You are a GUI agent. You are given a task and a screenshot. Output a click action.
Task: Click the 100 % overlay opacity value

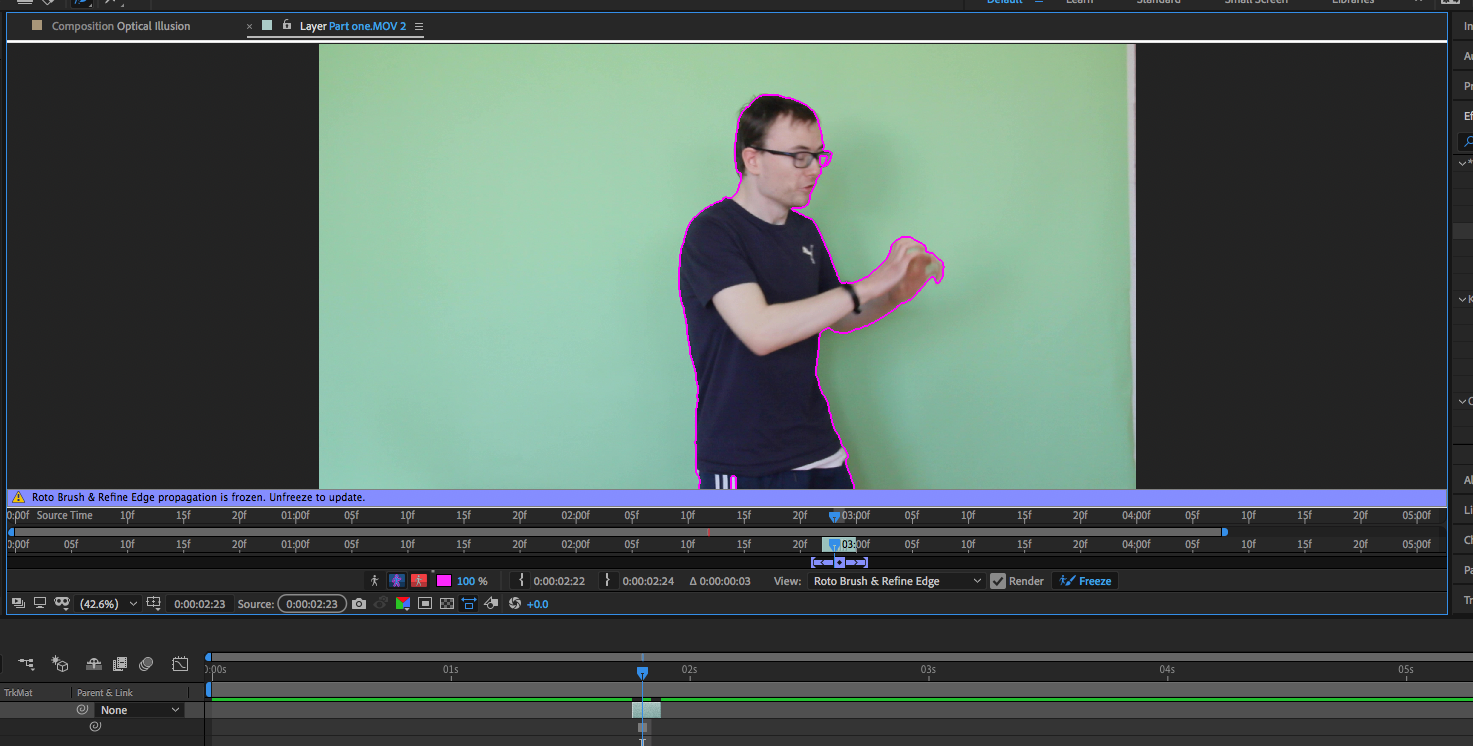(x=472, y=581)
